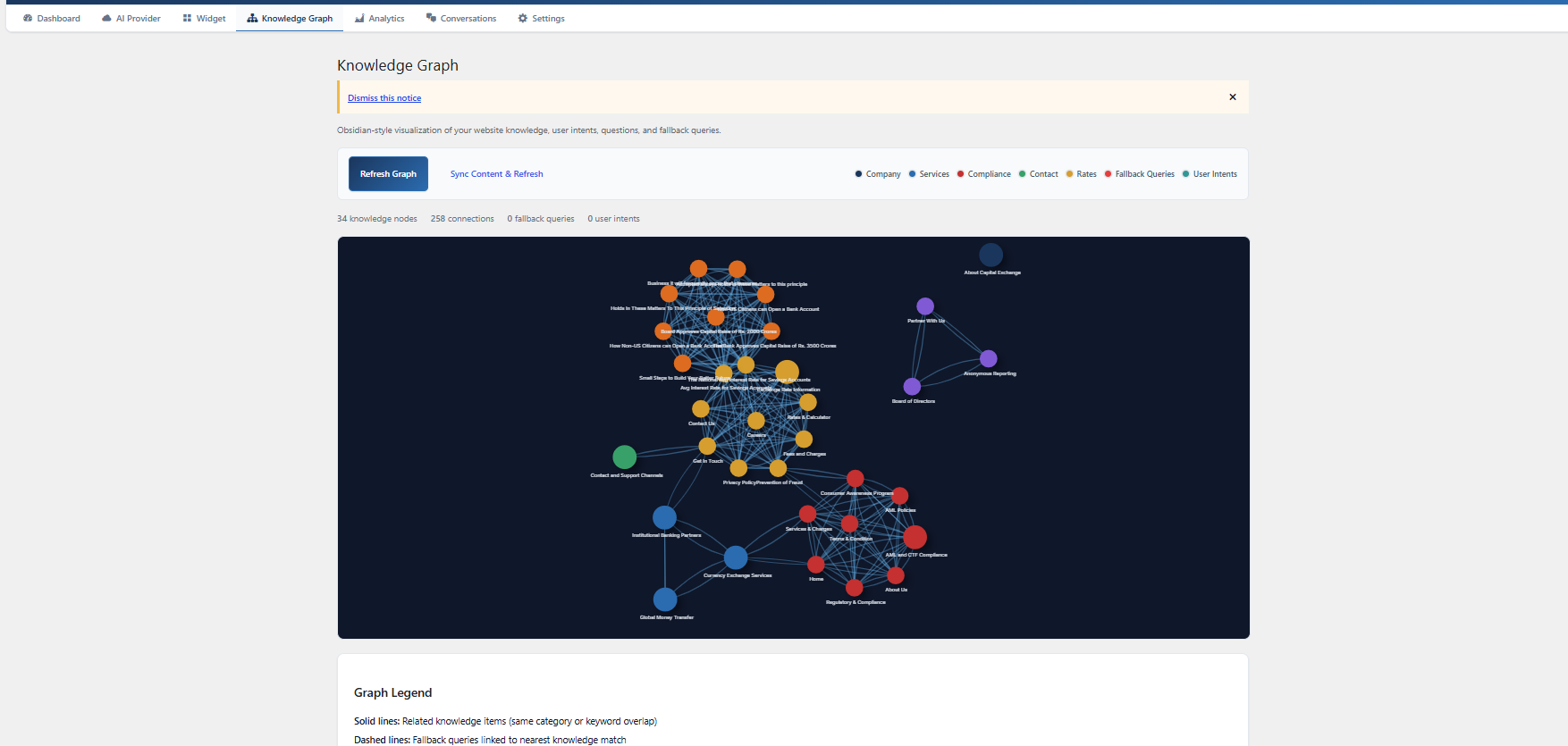Select the About Us node
The width and height of the screenshot is (1568, 746).
(x=896, y=575)
